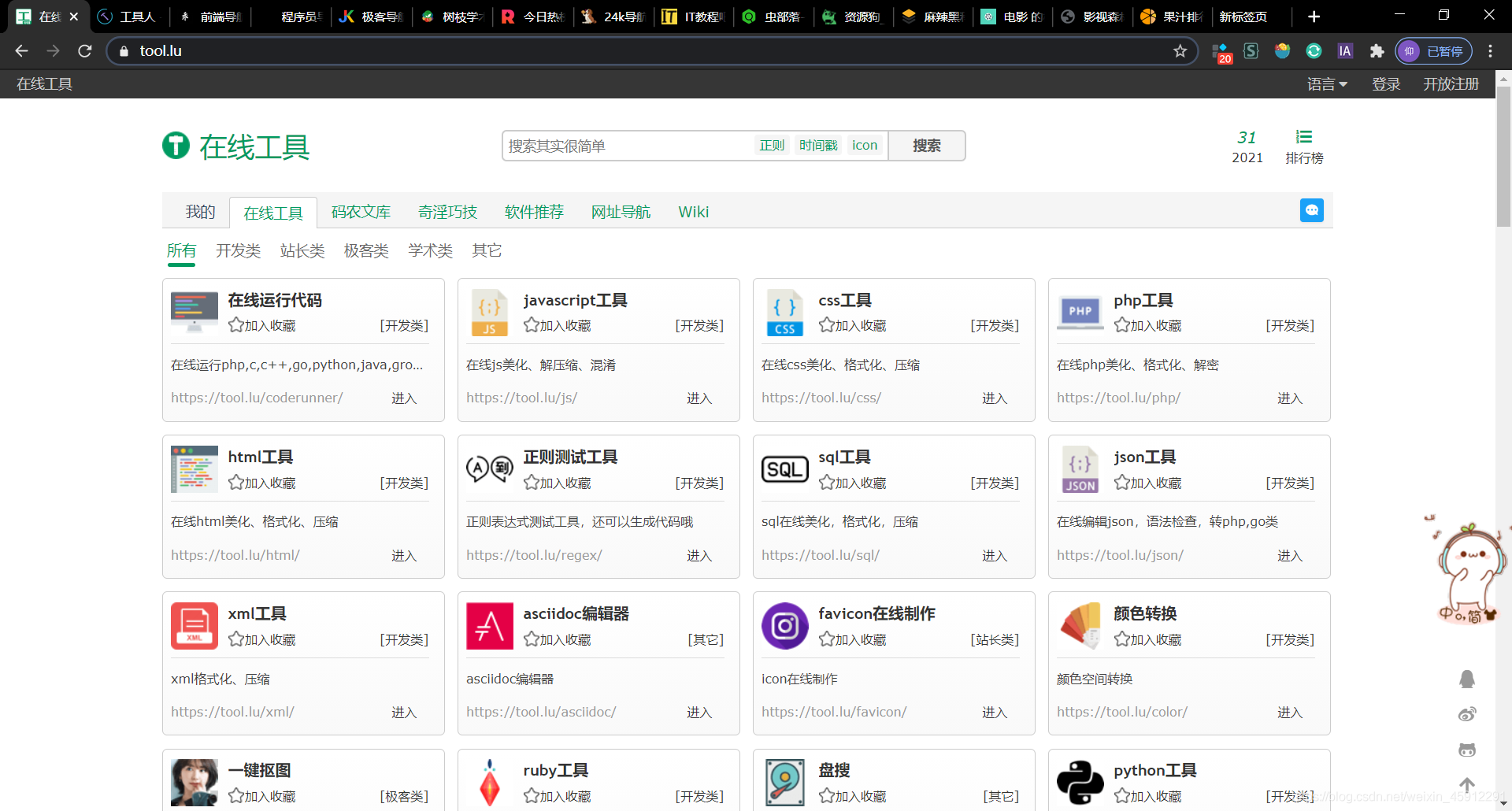Viewport: 1512px width, 811px height.
Task: Toggle 加入收藏 star for html工具
Action: 235,482
